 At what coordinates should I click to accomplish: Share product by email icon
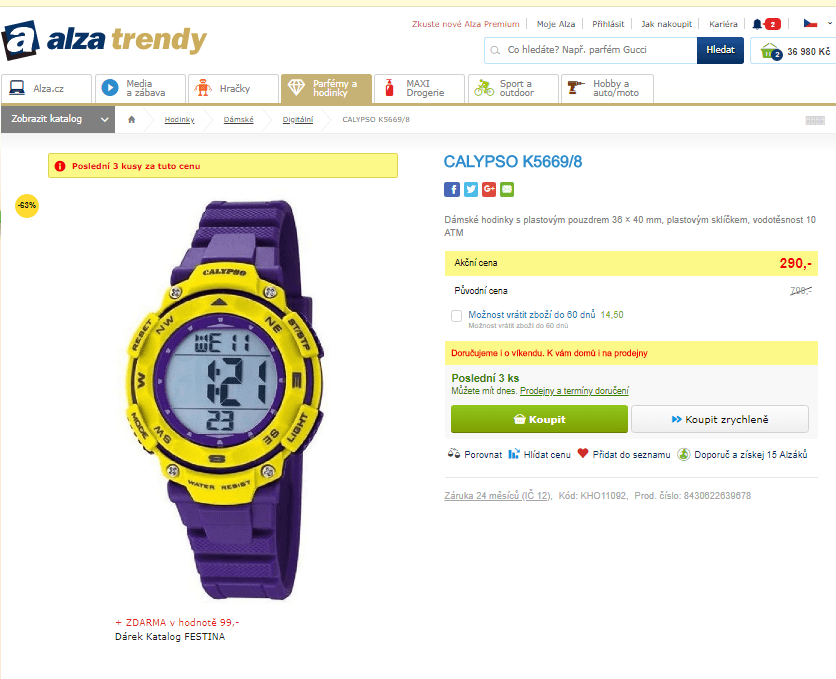point(507,189)
